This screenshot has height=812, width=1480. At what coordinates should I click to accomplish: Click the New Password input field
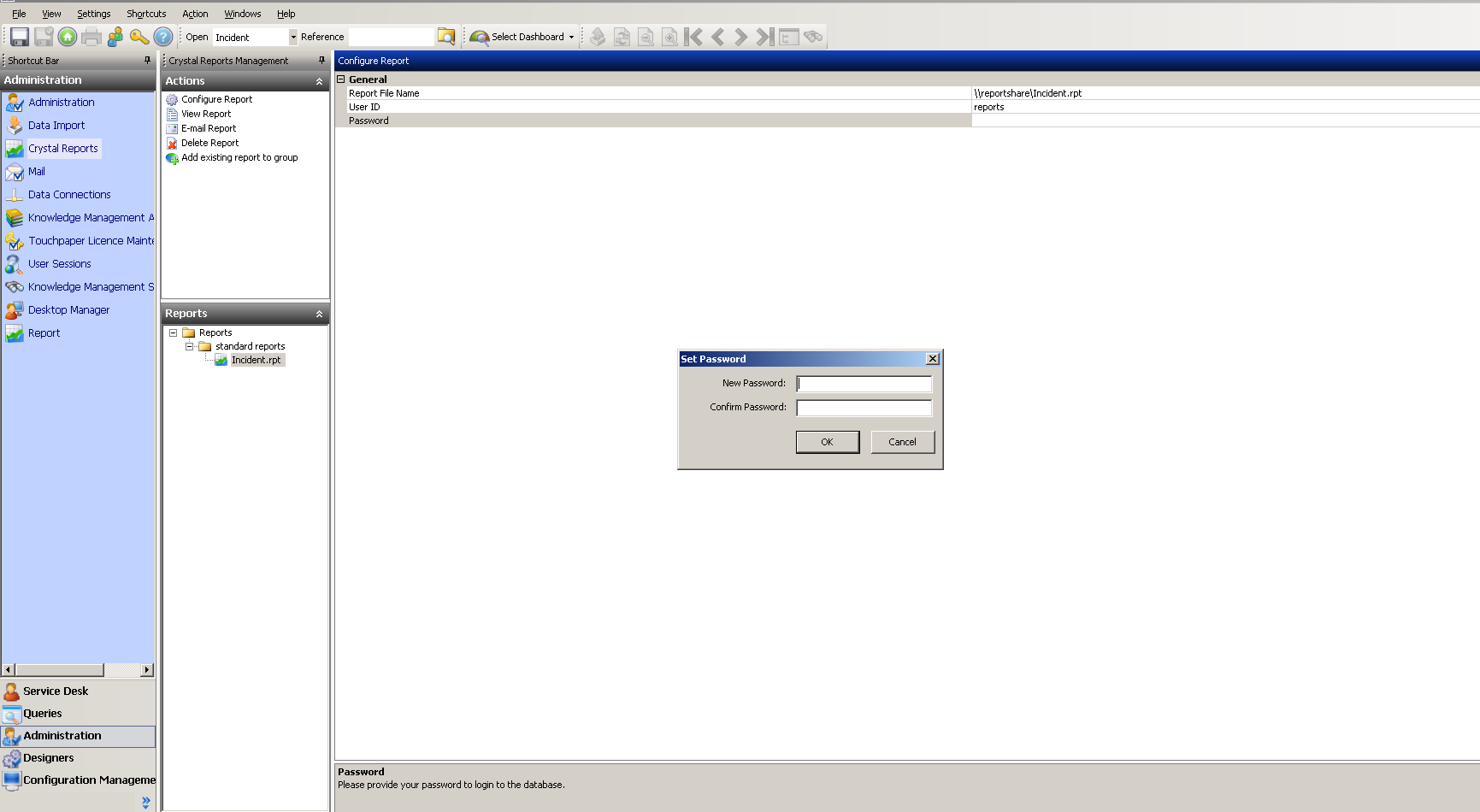click(x=864, y=383)
